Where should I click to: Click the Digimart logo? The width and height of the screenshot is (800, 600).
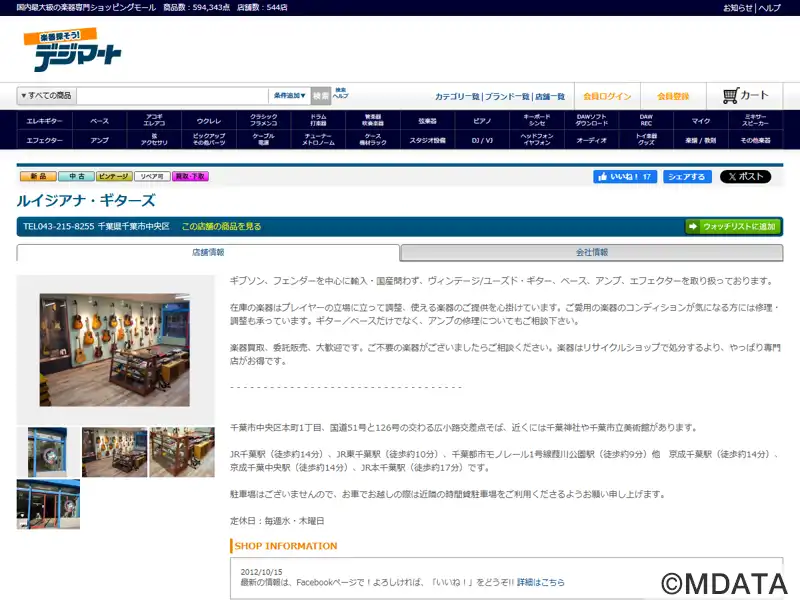click(71, 49)
